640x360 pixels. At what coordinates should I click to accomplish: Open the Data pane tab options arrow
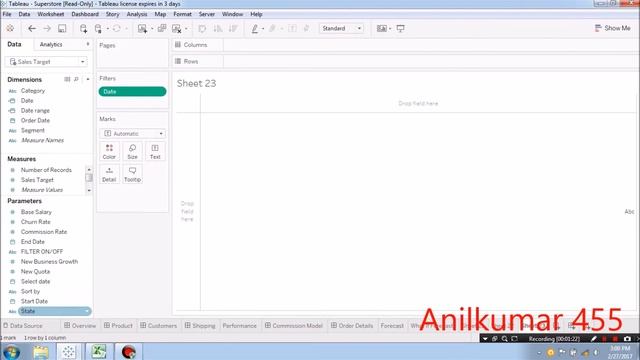pos(88,44)
